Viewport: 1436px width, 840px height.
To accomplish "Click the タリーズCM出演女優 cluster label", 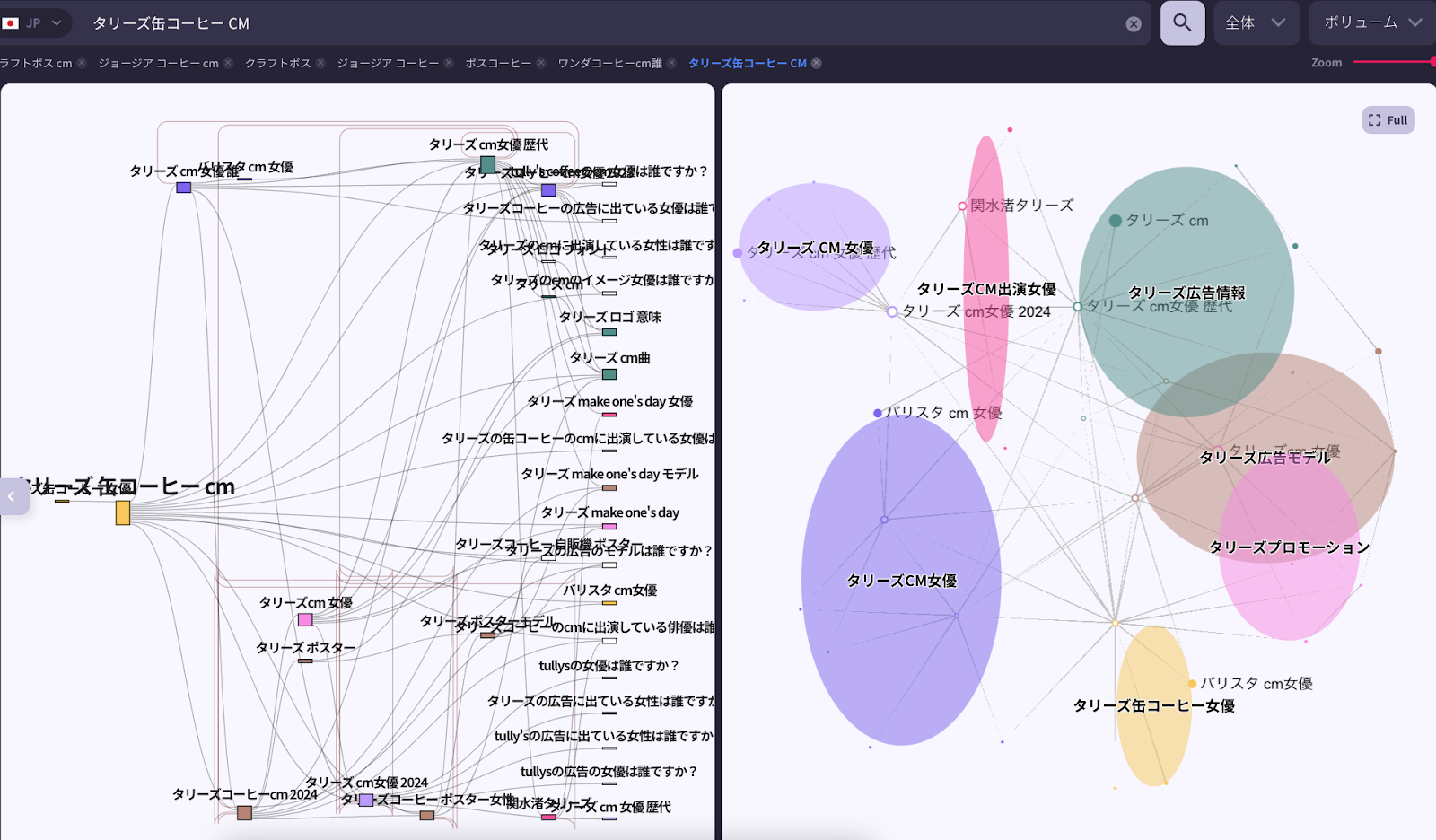I will pyautogui.click(x=986, y=289).
